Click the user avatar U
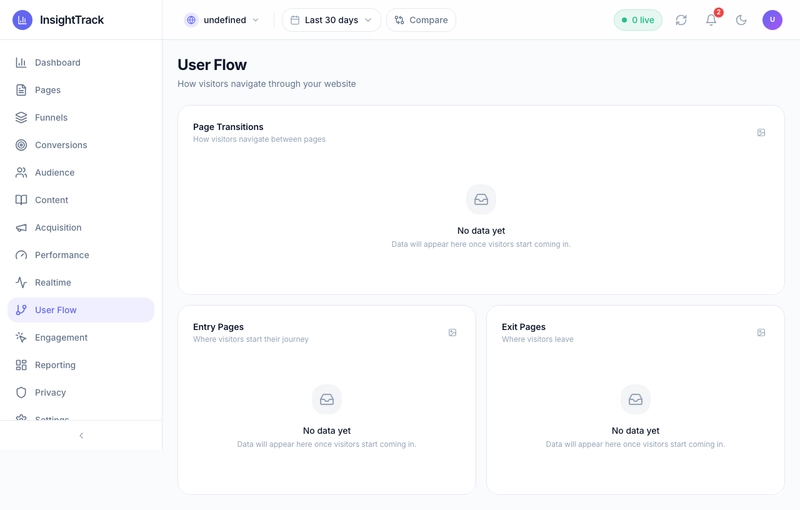 (x=772, y=20)
